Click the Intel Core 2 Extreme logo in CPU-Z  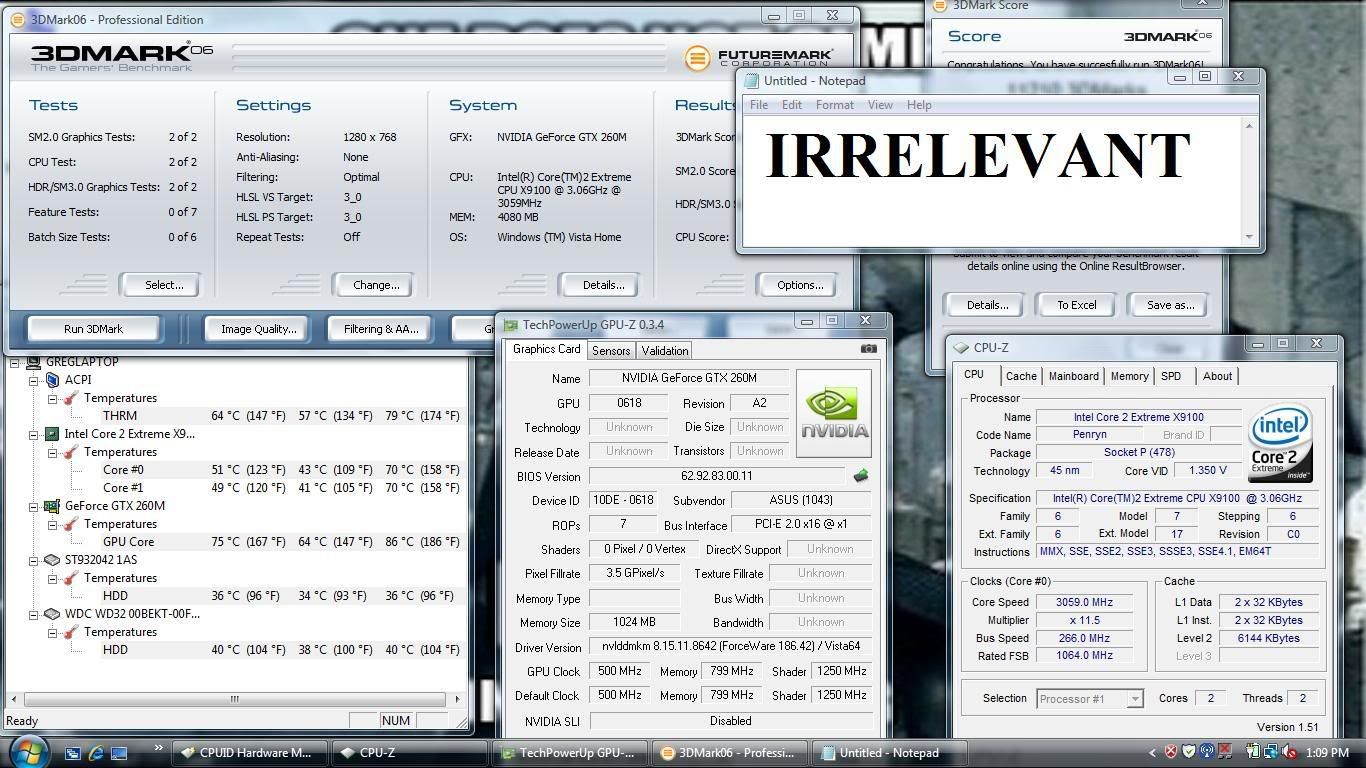[x=1280, y=444]
